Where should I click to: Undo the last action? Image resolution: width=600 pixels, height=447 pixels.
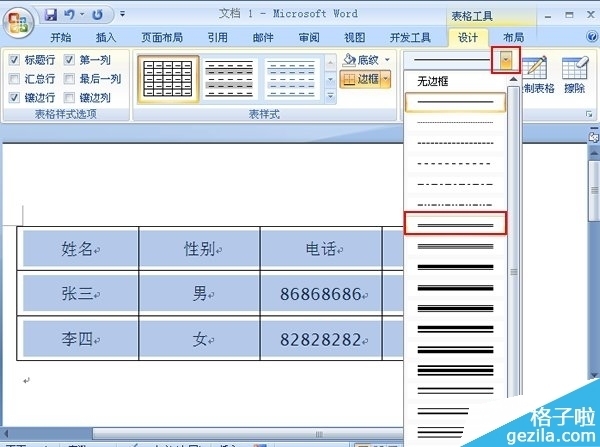point(69,15)
